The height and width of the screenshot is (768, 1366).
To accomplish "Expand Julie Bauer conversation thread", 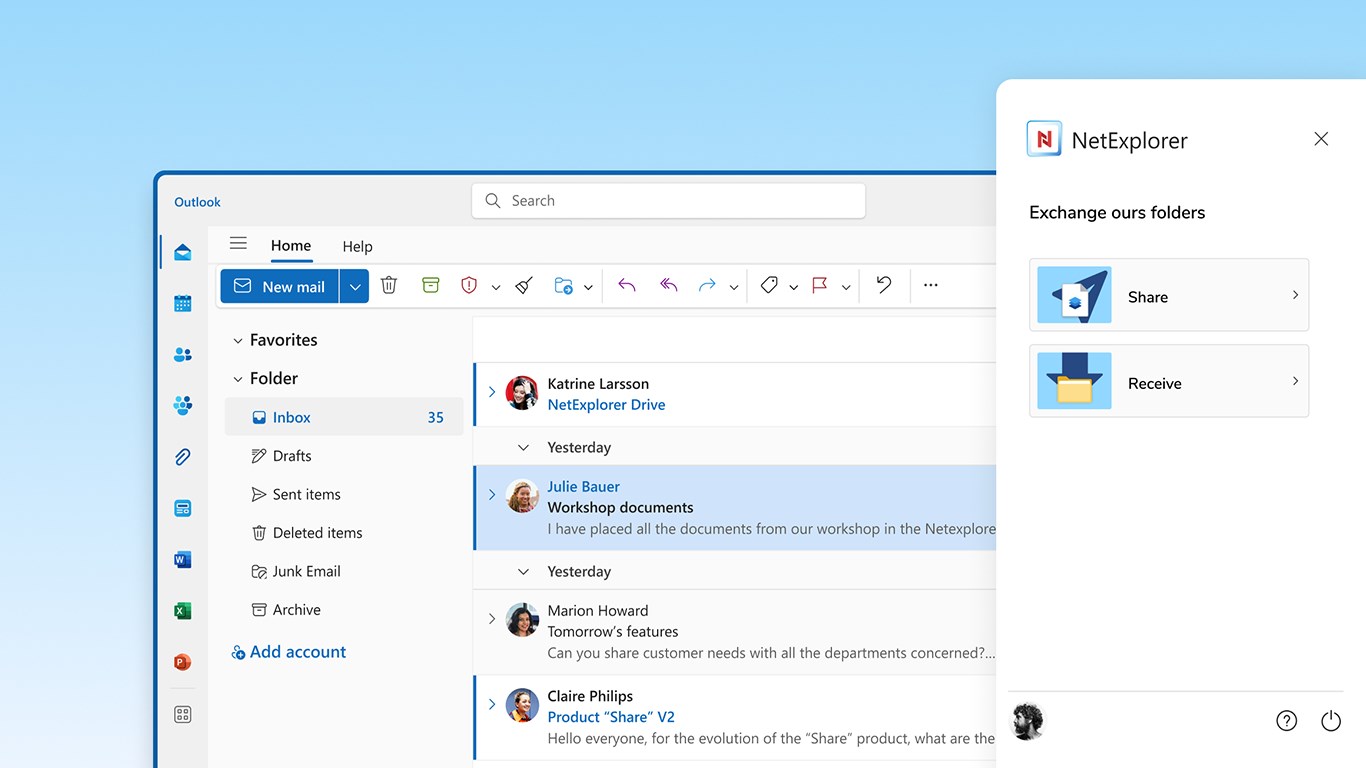I will coord(492,494).
